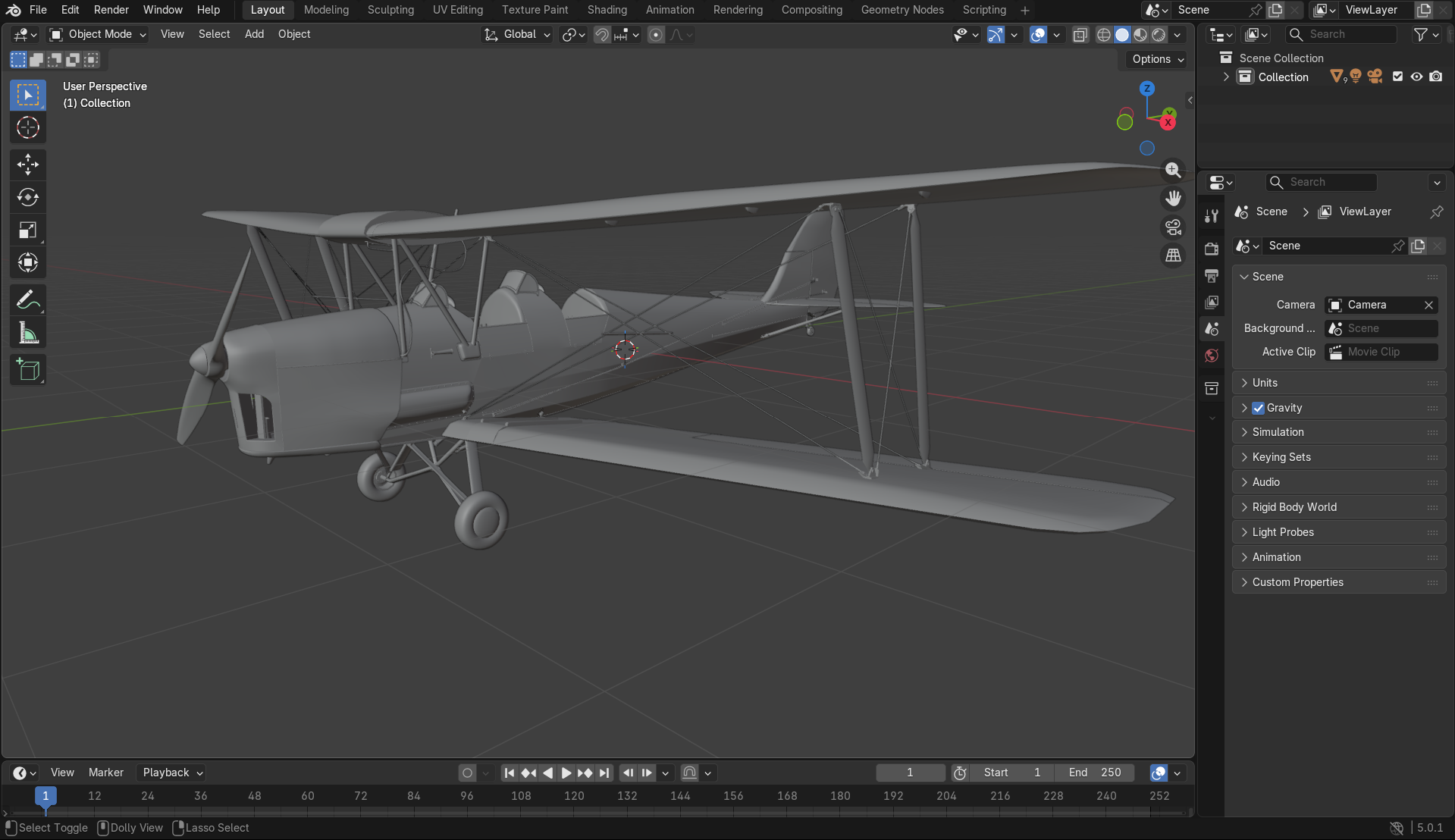Click the zoom magnifier viewport icon
The width and height of the screenshot is (1455, 840).
1173,170
